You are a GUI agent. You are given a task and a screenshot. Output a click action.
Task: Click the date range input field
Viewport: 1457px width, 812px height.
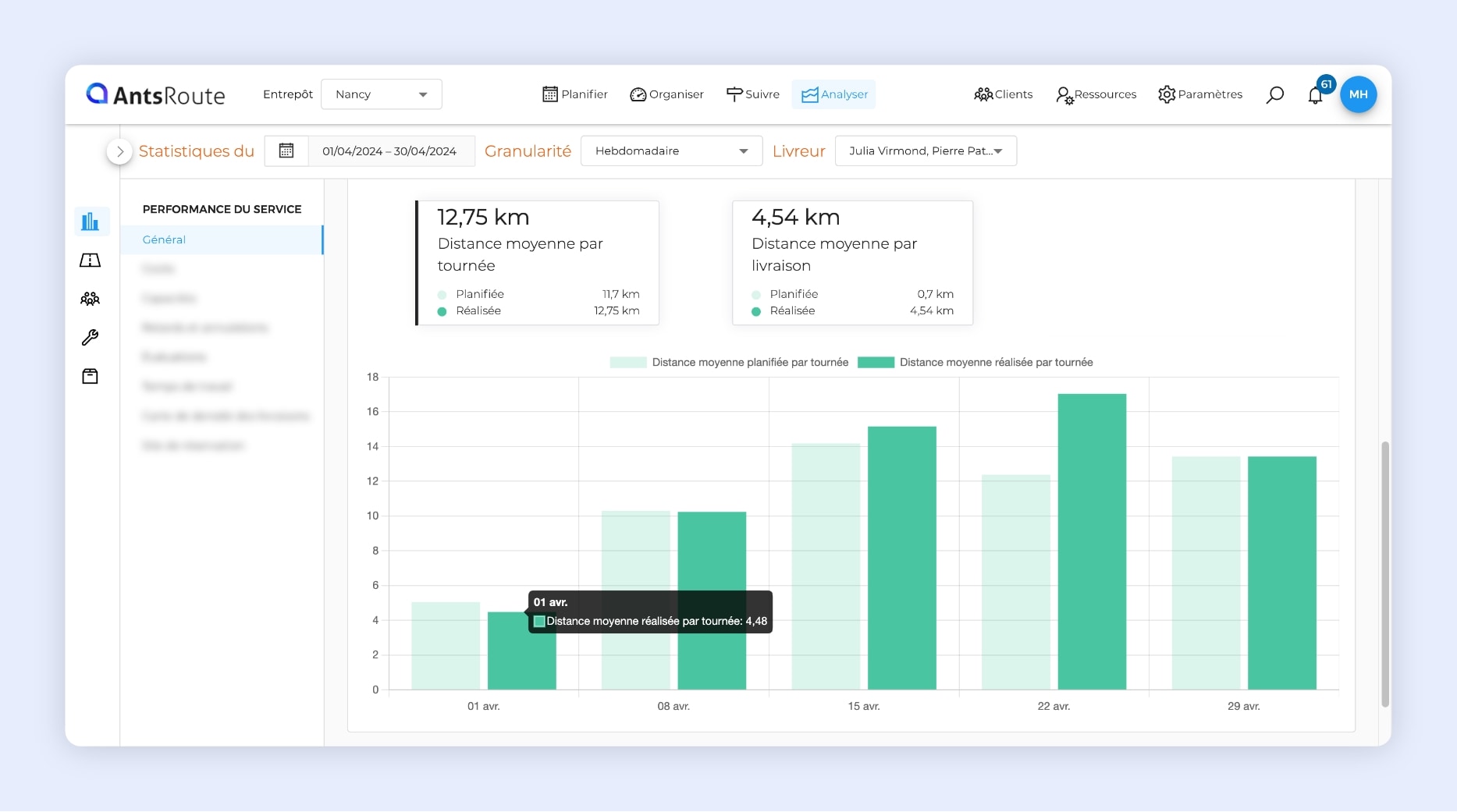click(x=390, y=151)
